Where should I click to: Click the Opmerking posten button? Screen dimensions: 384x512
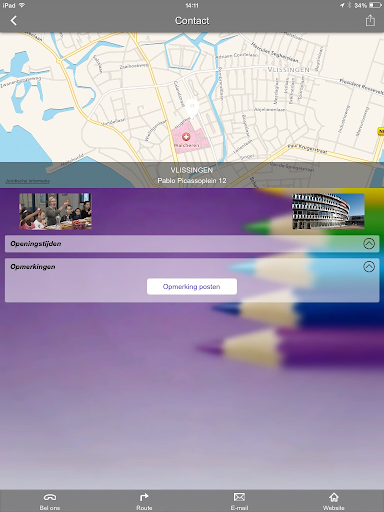(x=192, y=287)
